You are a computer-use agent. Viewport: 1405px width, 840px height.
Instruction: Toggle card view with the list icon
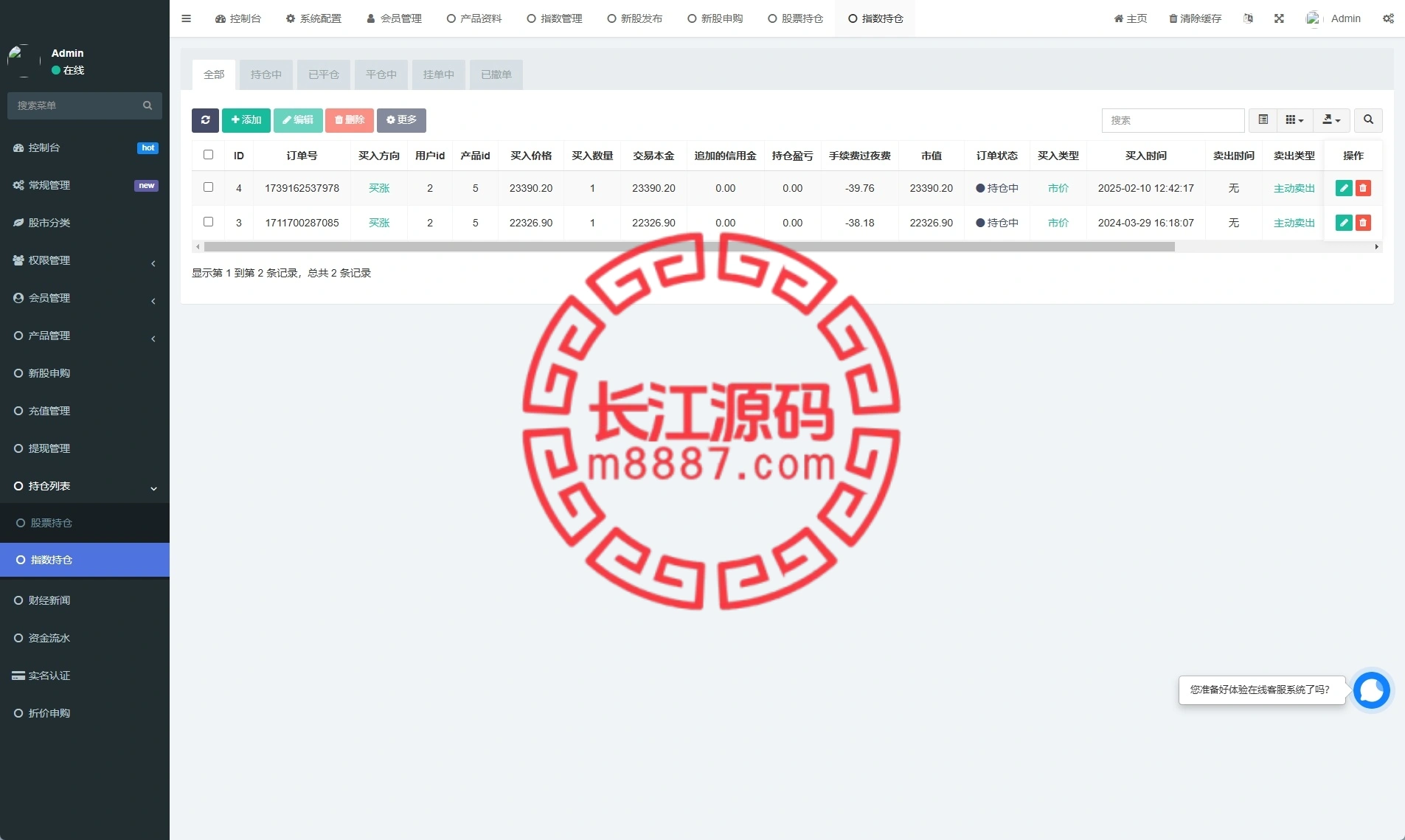click(x=1263, y=120)
